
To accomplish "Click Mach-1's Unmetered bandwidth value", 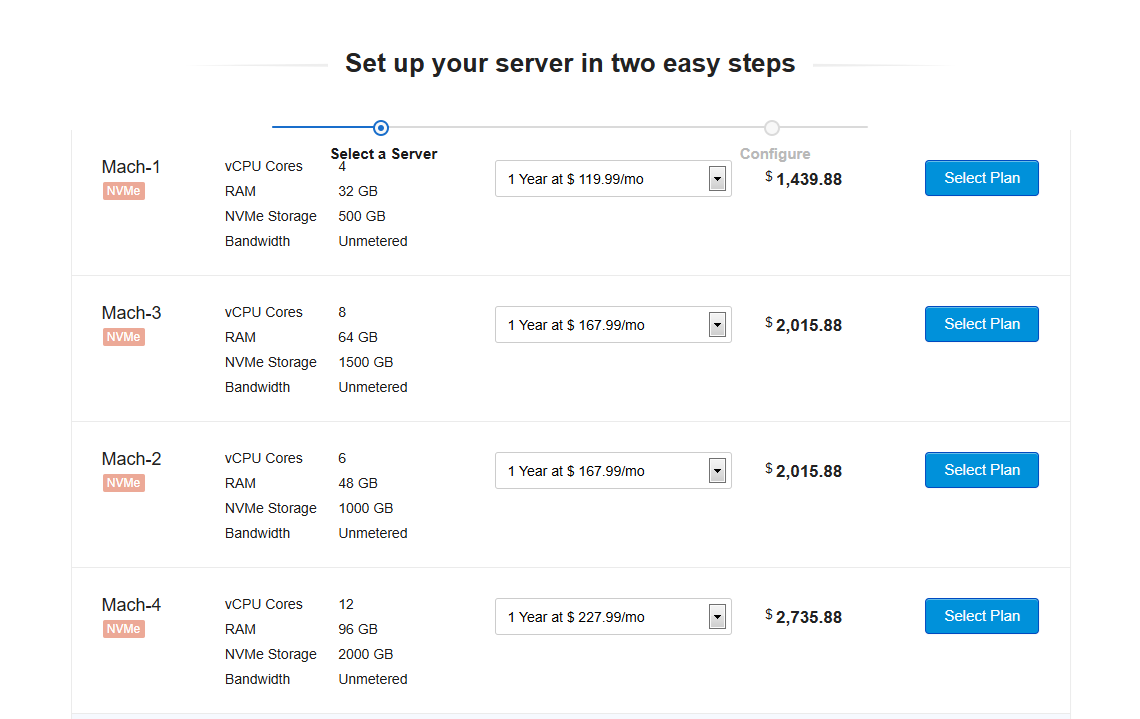I will (373, 241).
